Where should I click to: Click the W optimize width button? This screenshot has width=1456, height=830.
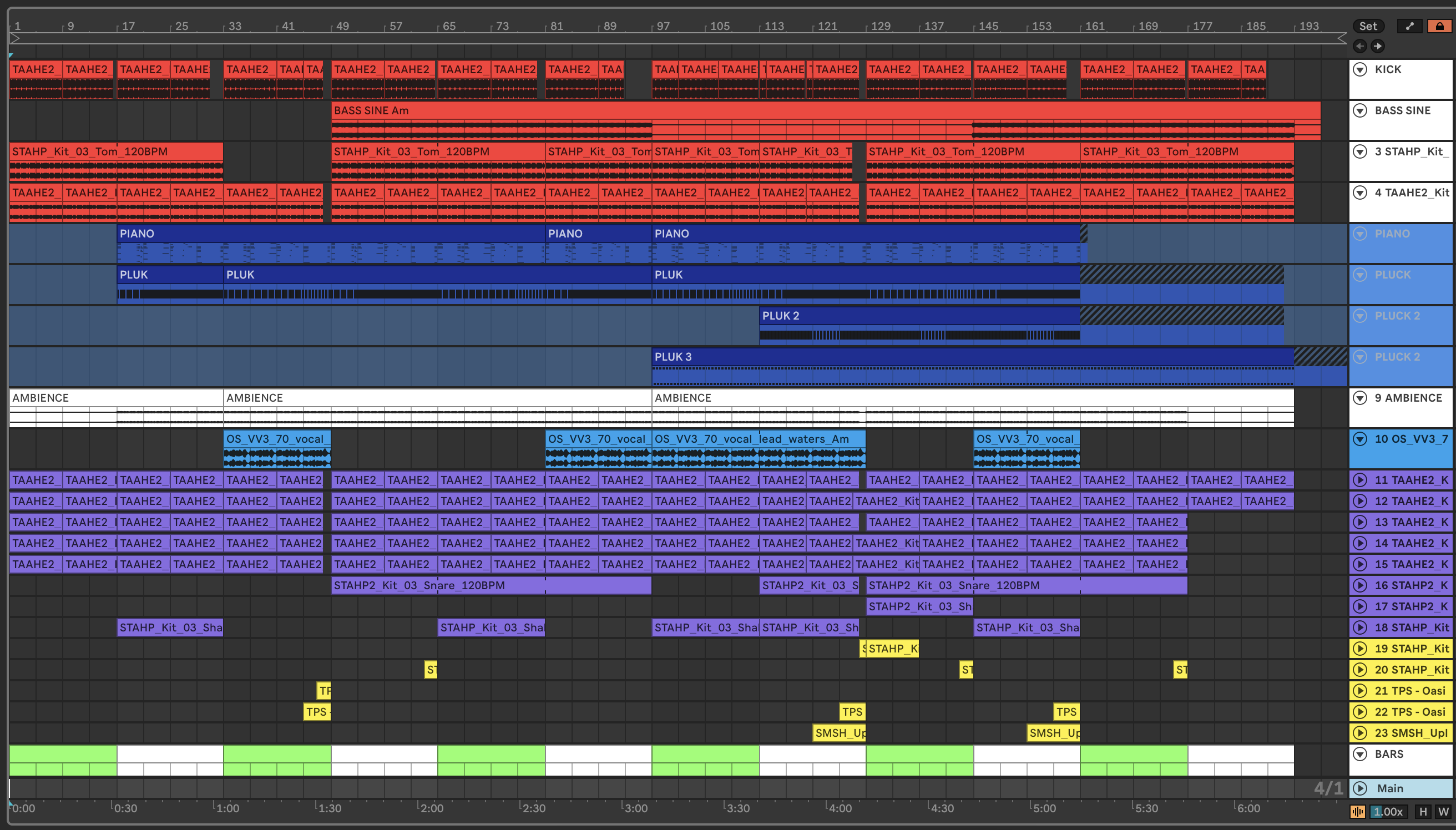click(x=1443, y=812)
